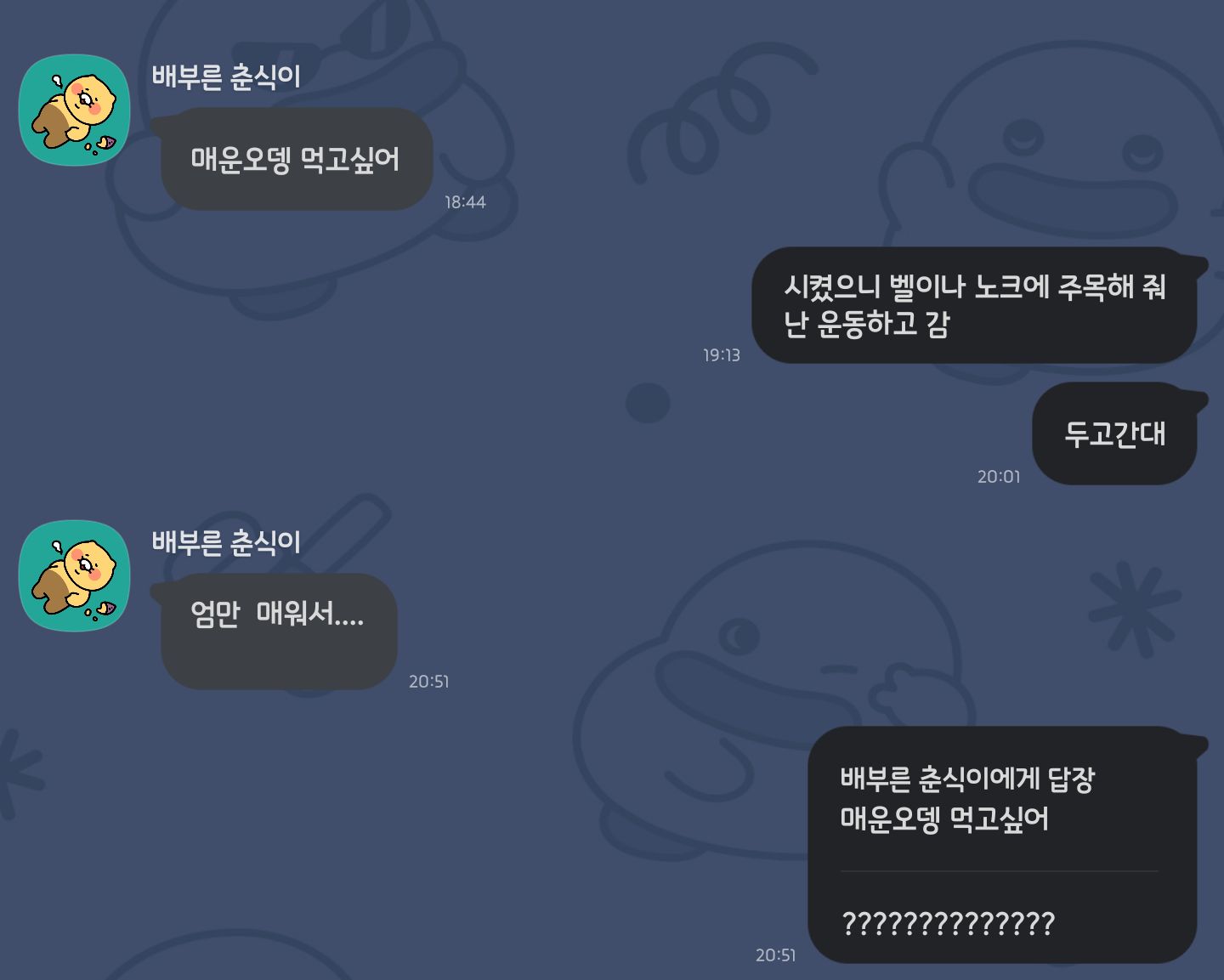Screen dimensions: 1224x980
Task: Select the incoming '매운오뎅 먹고싶어' message bubble
Action: [296, 159]
